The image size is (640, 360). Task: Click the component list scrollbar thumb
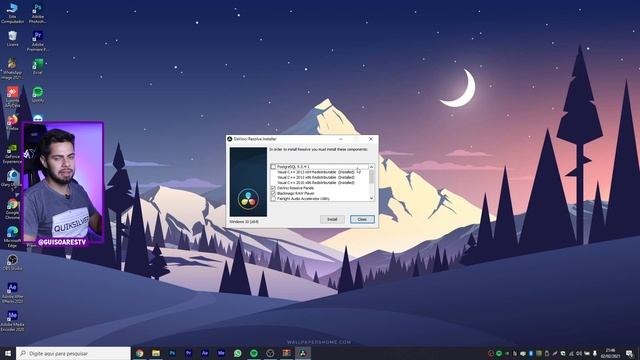tap(371, 176)
